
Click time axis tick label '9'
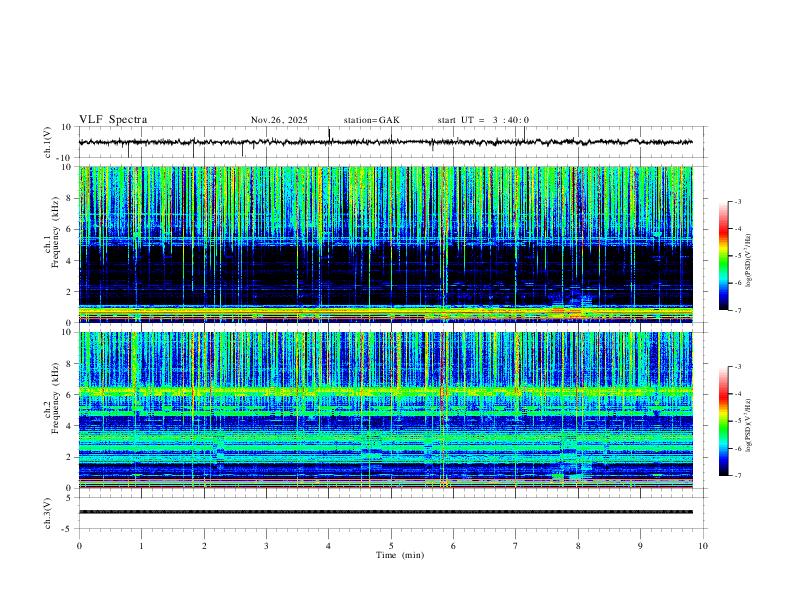coord(640,546)
